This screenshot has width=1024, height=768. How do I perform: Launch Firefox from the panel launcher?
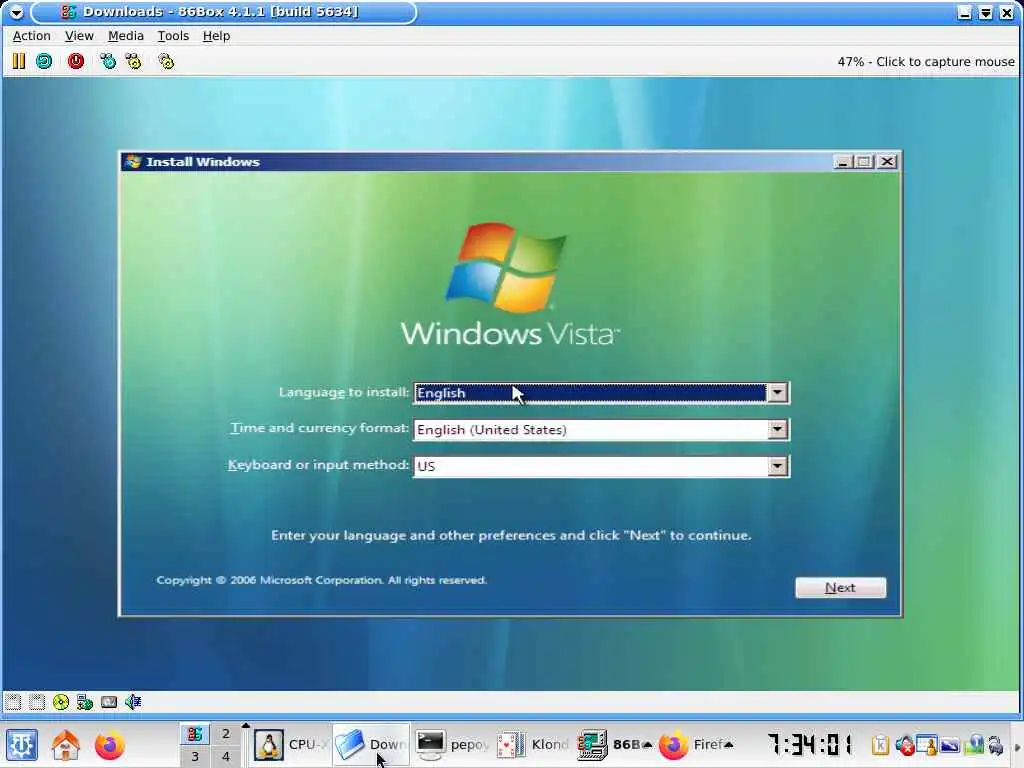click(x=109, y=745)
